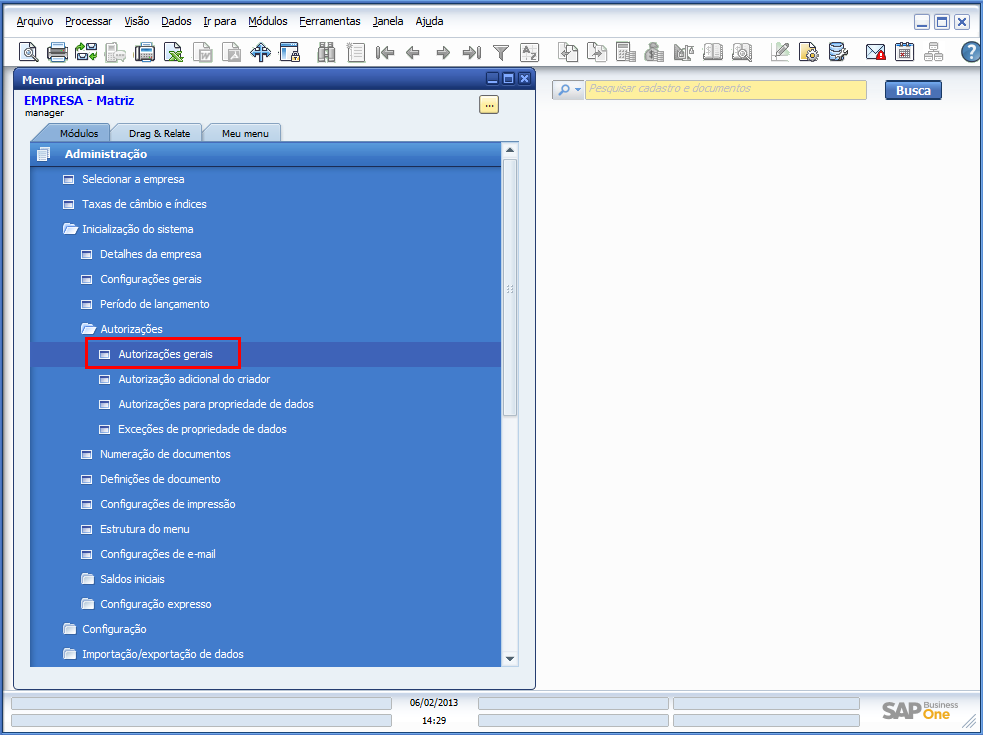This screenshot has height=735, width=983.
Task: Open messages/alerts envelope icon
Action: coord(875,52)
